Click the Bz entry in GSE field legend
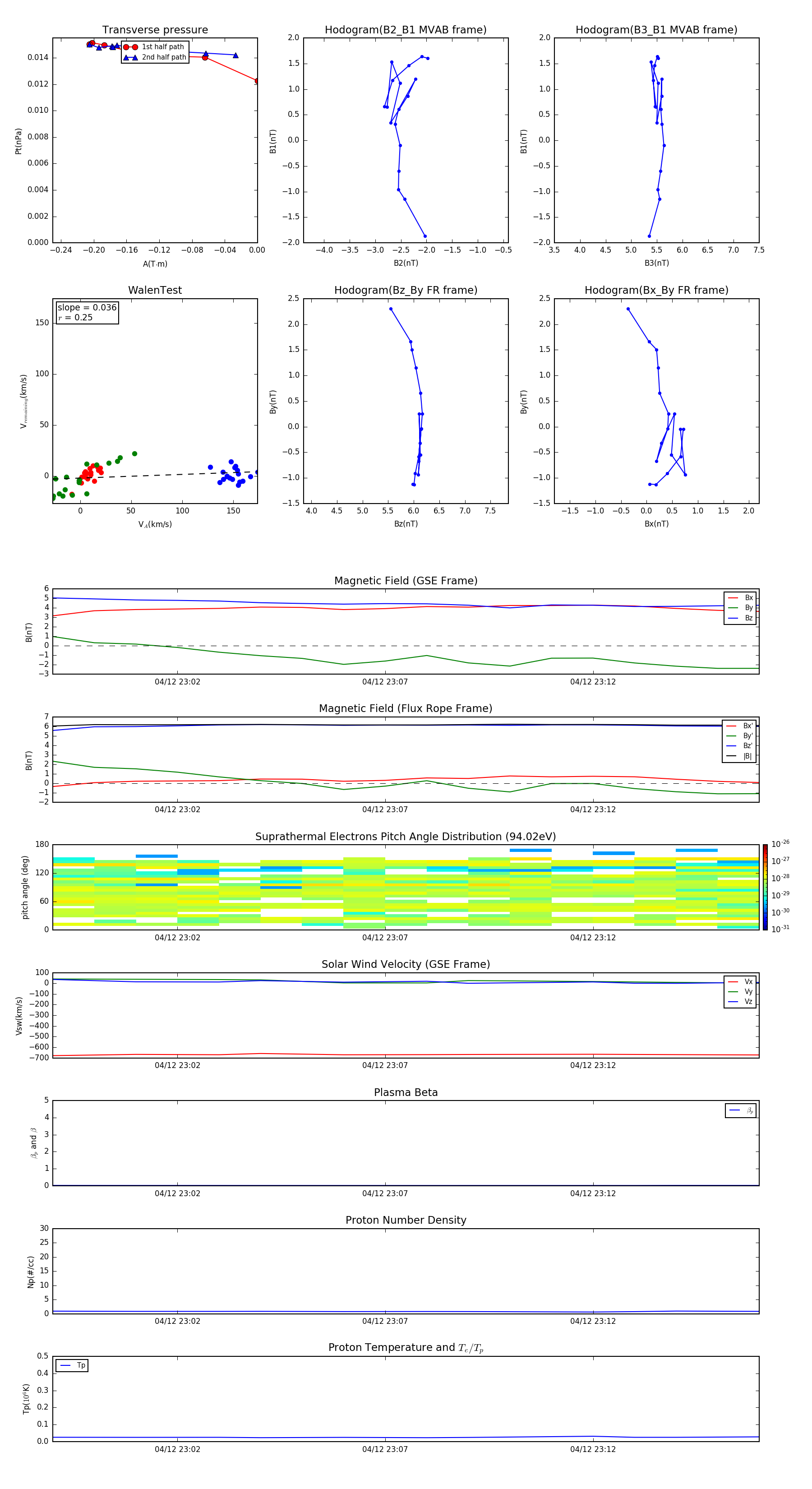The height and width of the screenshot is (1489, 812). click(x=740, y=618)
